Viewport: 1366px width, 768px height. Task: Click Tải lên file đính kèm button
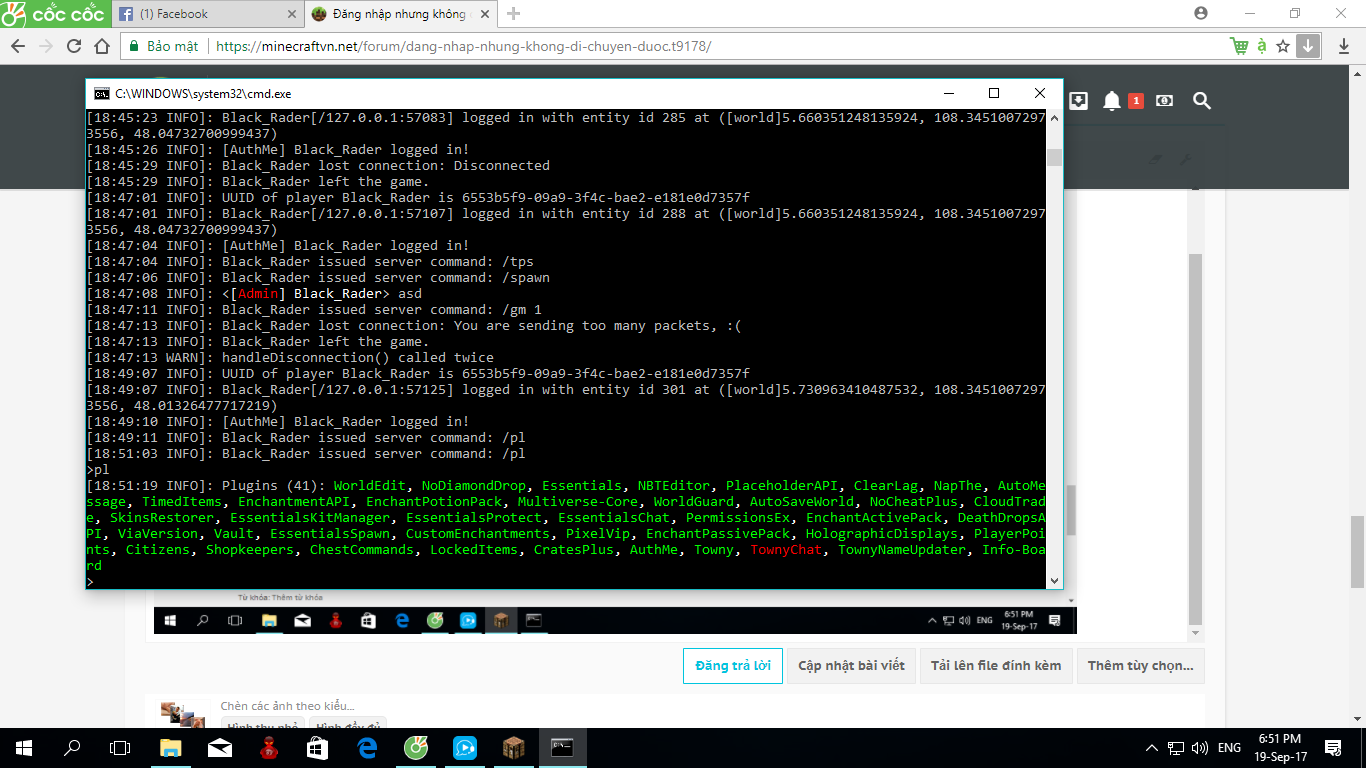(996, 665)
